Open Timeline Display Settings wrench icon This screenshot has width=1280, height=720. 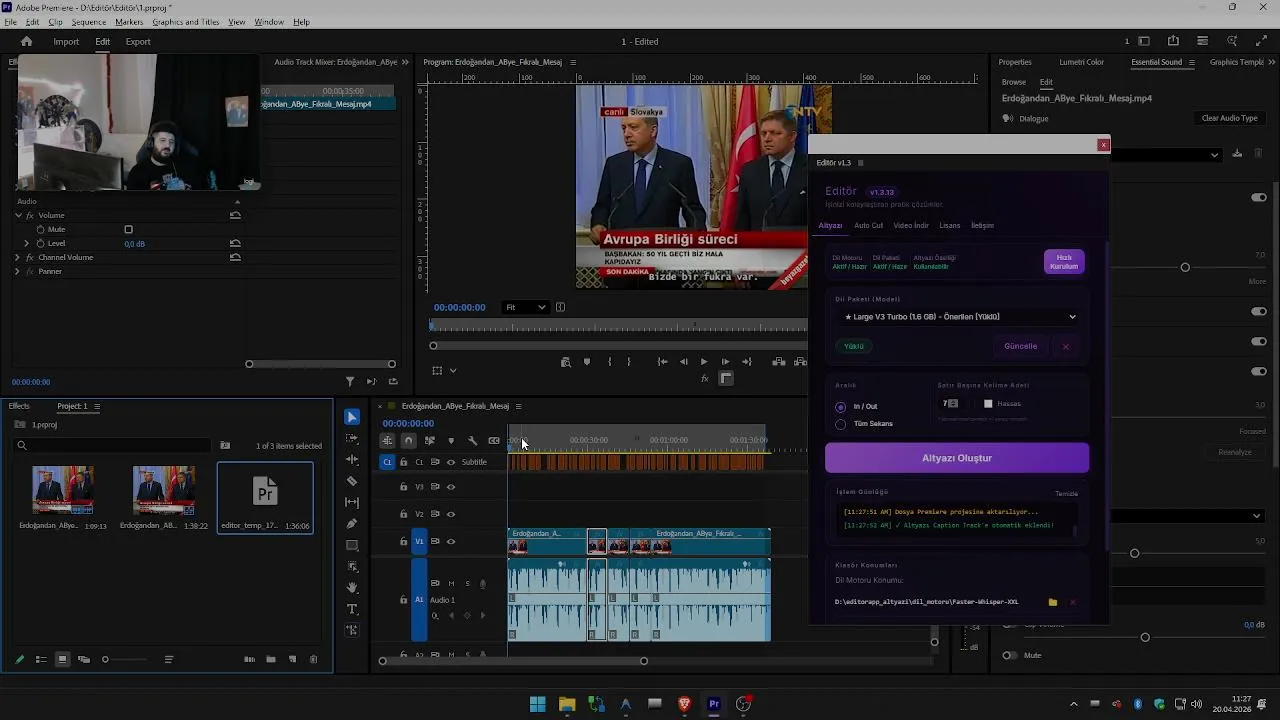(x=472, y=441)
